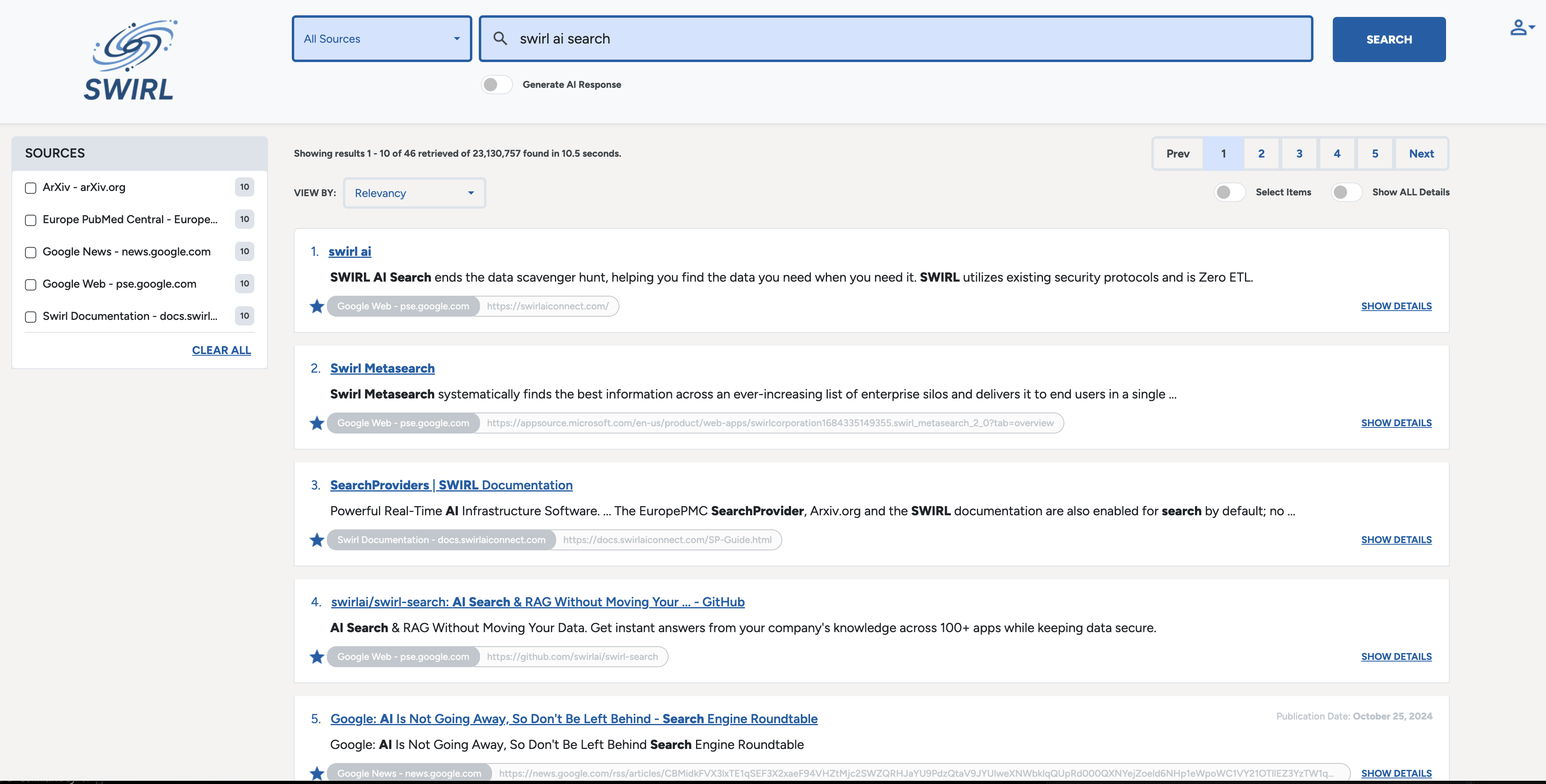The width and height of the screenshot is (1546, 784).
Task: Check the Google News source checkbox
Action: (x=31, y=253)
